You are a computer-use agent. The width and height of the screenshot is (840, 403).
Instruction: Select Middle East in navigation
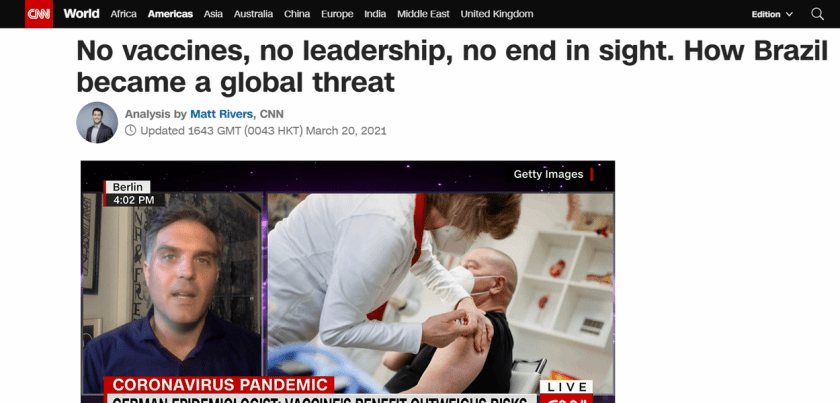point(423,14)
